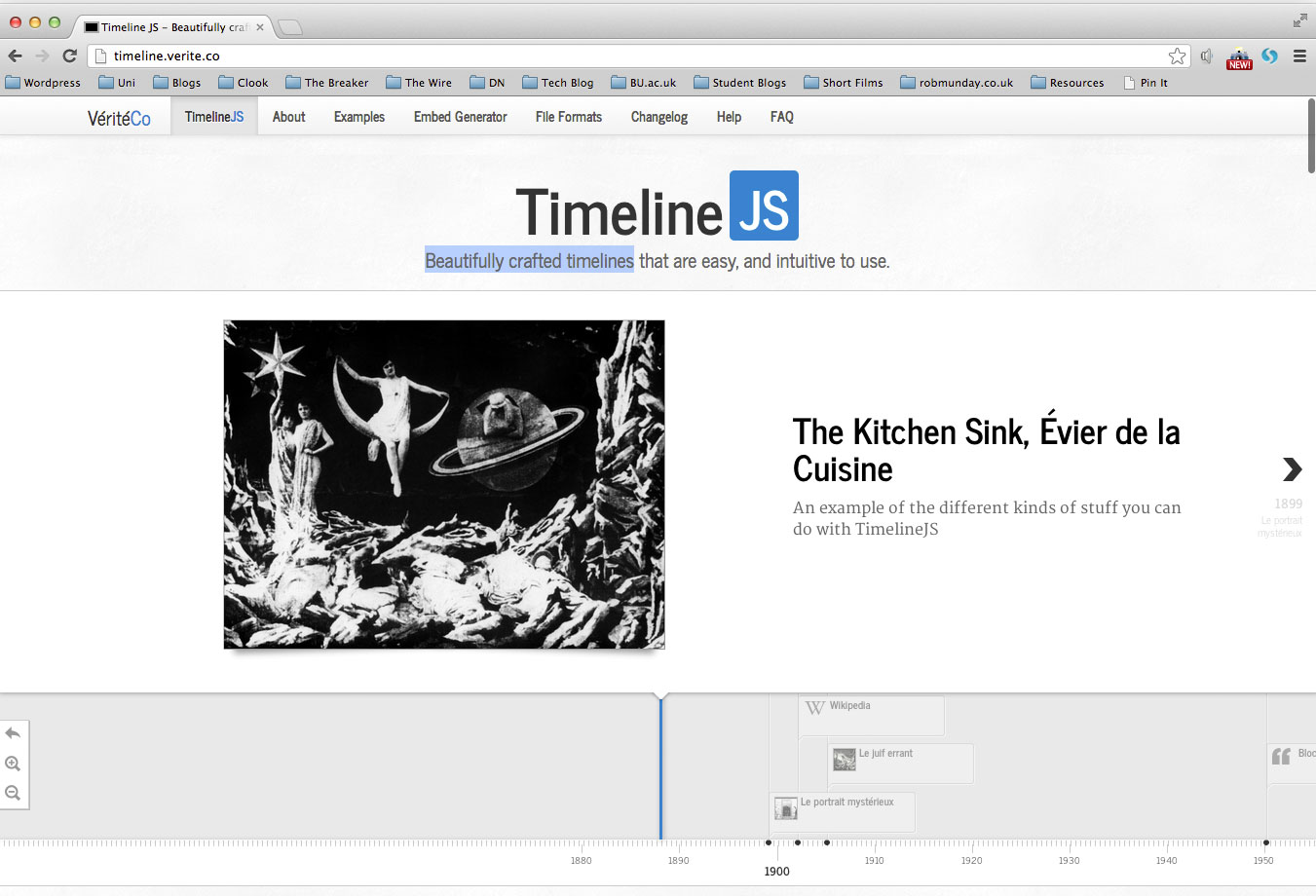Click the TimelineJS large logo heading

tap(657, 206)
